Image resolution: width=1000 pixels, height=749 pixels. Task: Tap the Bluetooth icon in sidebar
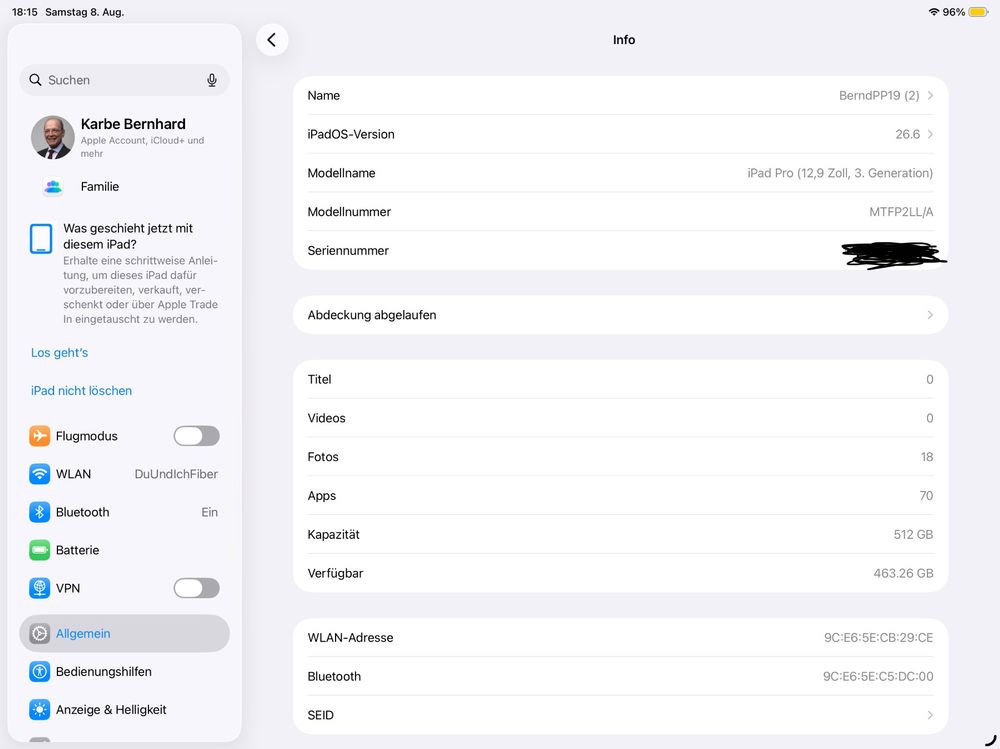point(40,512)
